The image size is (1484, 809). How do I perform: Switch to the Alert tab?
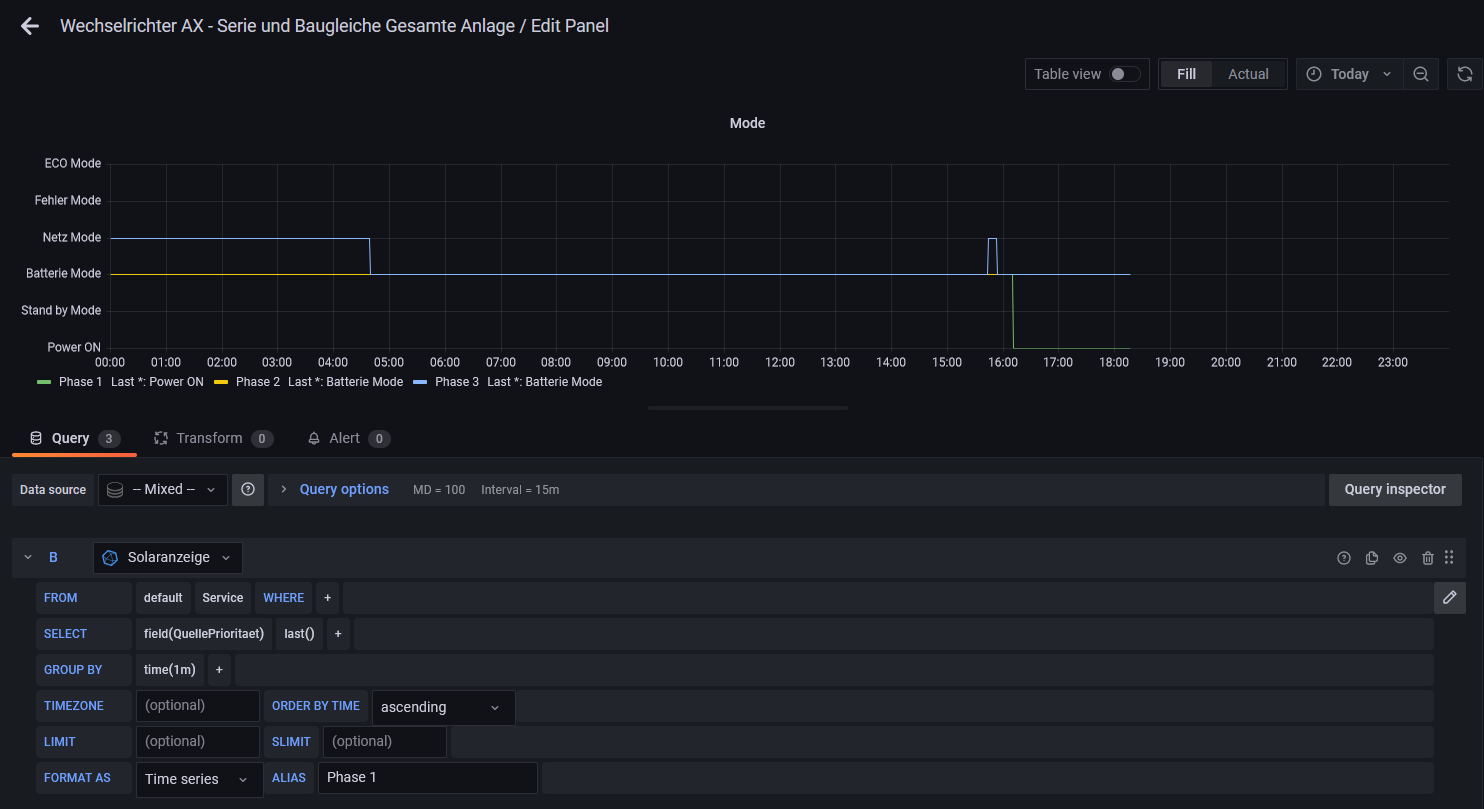coord(344,438)
